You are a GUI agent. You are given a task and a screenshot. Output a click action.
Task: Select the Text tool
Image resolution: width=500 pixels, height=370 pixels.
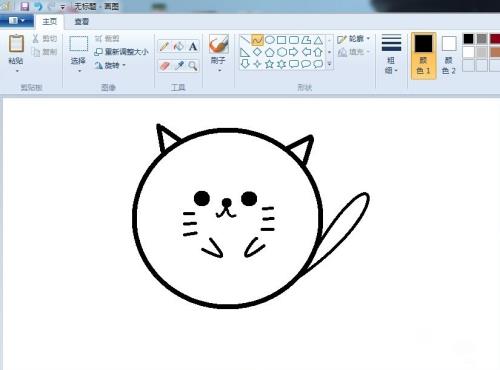pyautogui.click(x=193, y=46)
